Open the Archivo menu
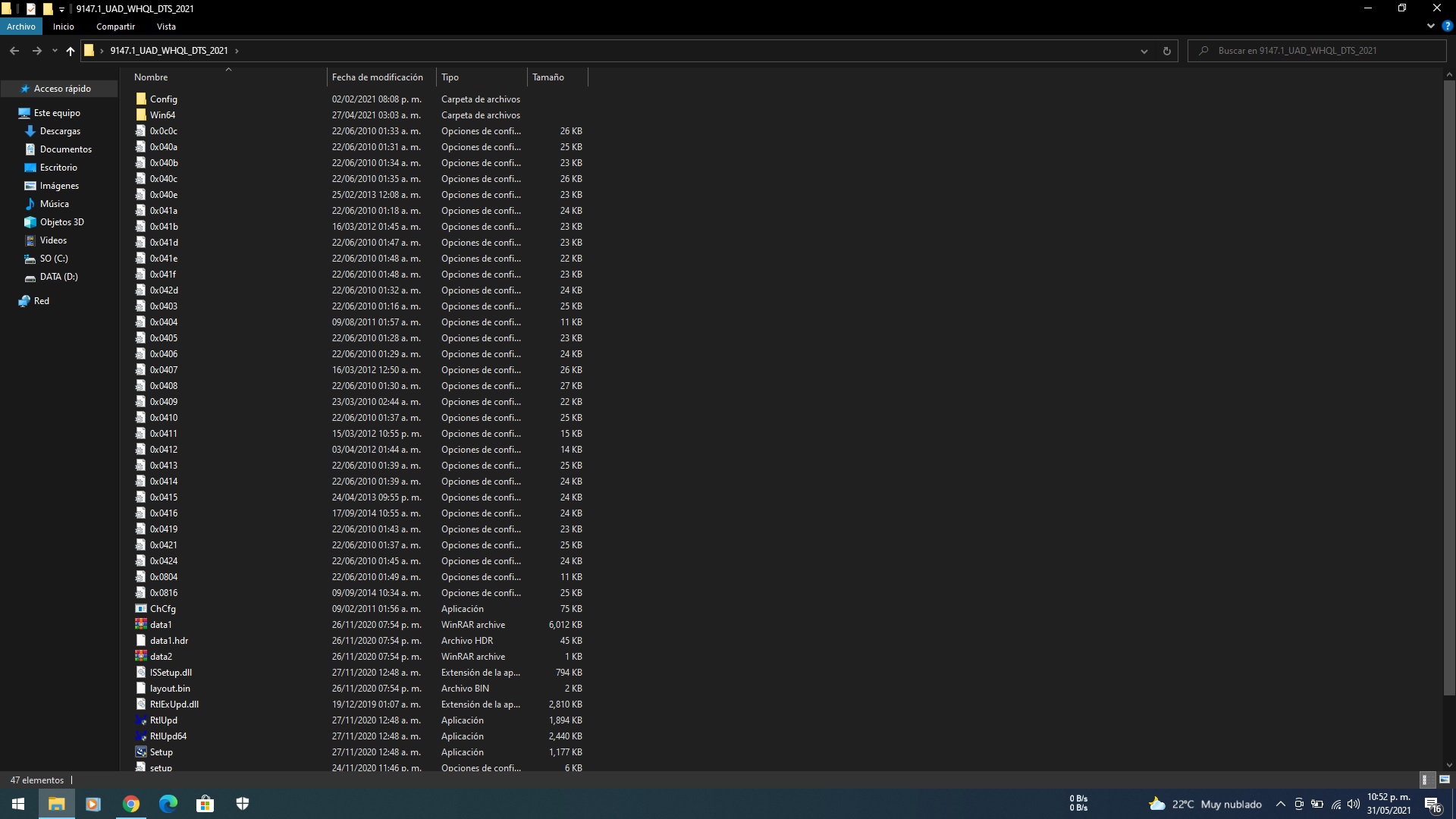The image size is (1456, 819). pyautogui.click(x=21, y=27)
